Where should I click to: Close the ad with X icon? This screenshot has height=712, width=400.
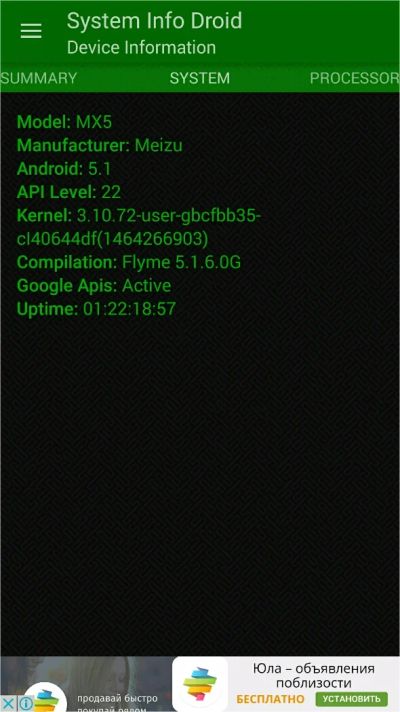[8, 703]
